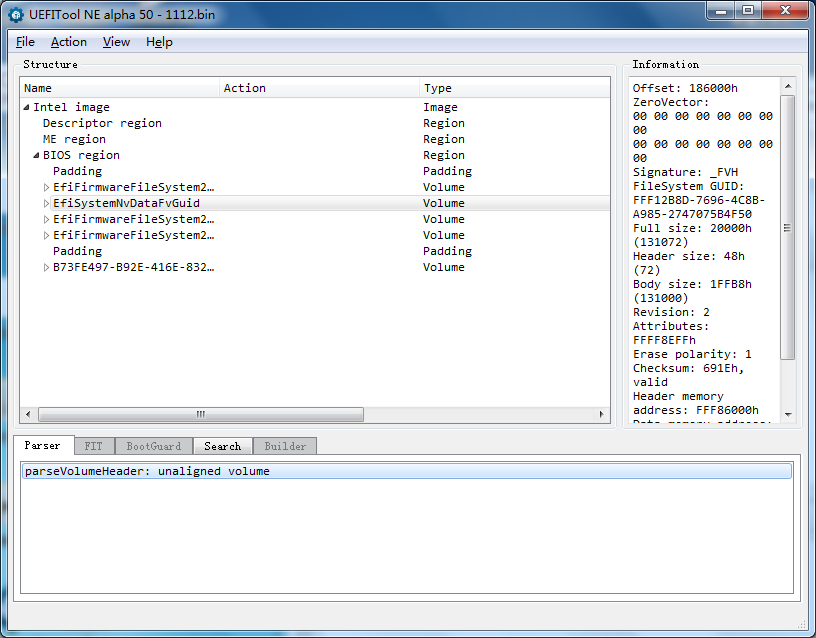Click the Volume type cell of EfiSystemNvDataFvGuid
This screenshot has height=638, width=816.
(x=443, y=203)
